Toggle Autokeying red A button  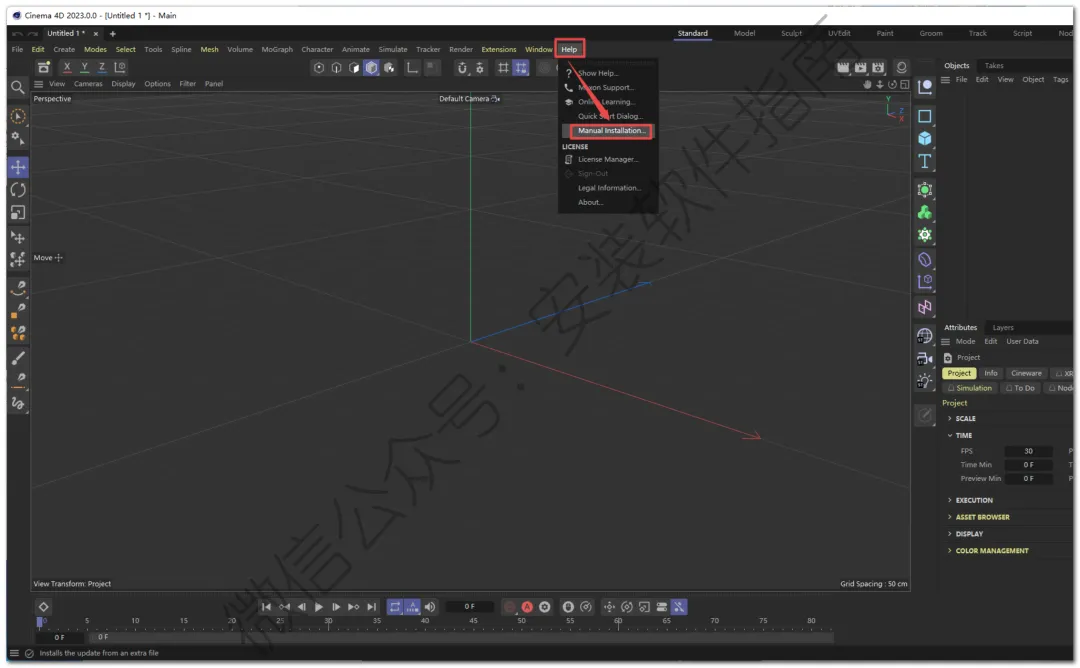point(527,607)
